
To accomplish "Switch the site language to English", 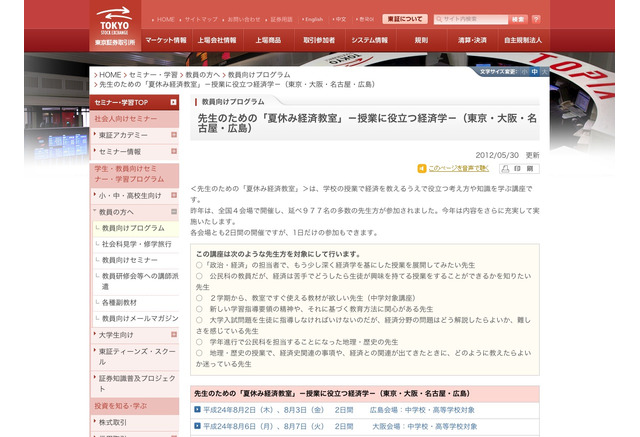I will point(314,19).
